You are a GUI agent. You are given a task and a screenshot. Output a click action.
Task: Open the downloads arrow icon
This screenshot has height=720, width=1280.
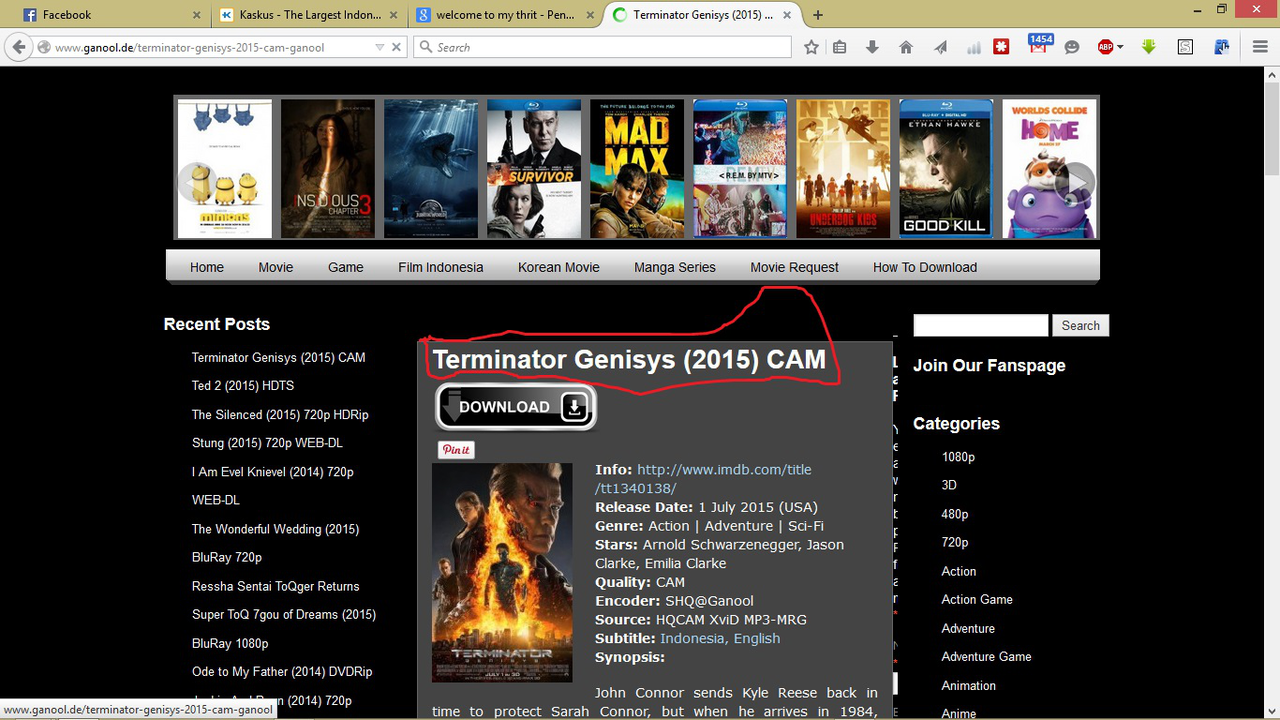872,47
